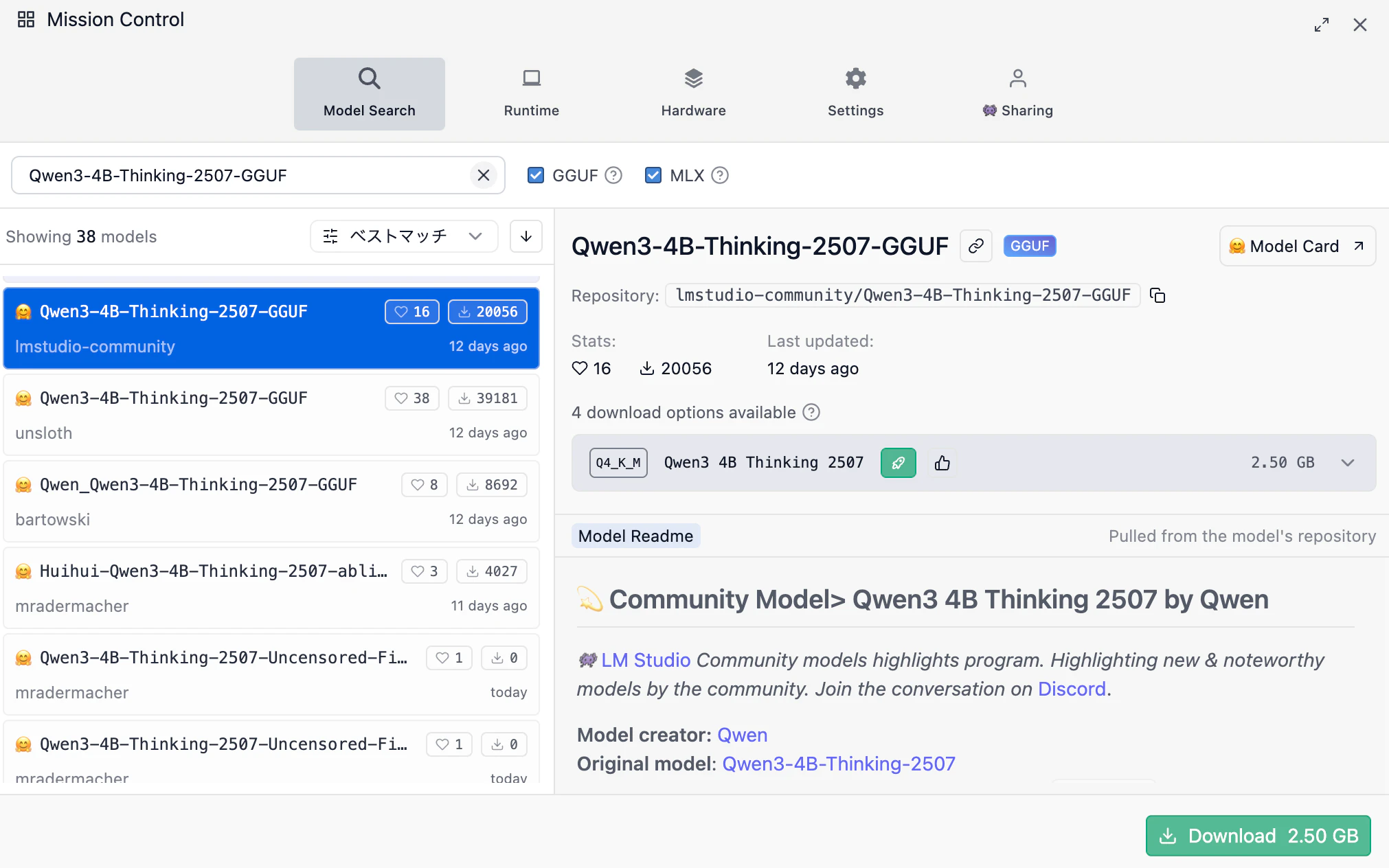Open the Model Card link
The height and width of the screenshot is (868, 1389).
click(x=1298, y=246)
